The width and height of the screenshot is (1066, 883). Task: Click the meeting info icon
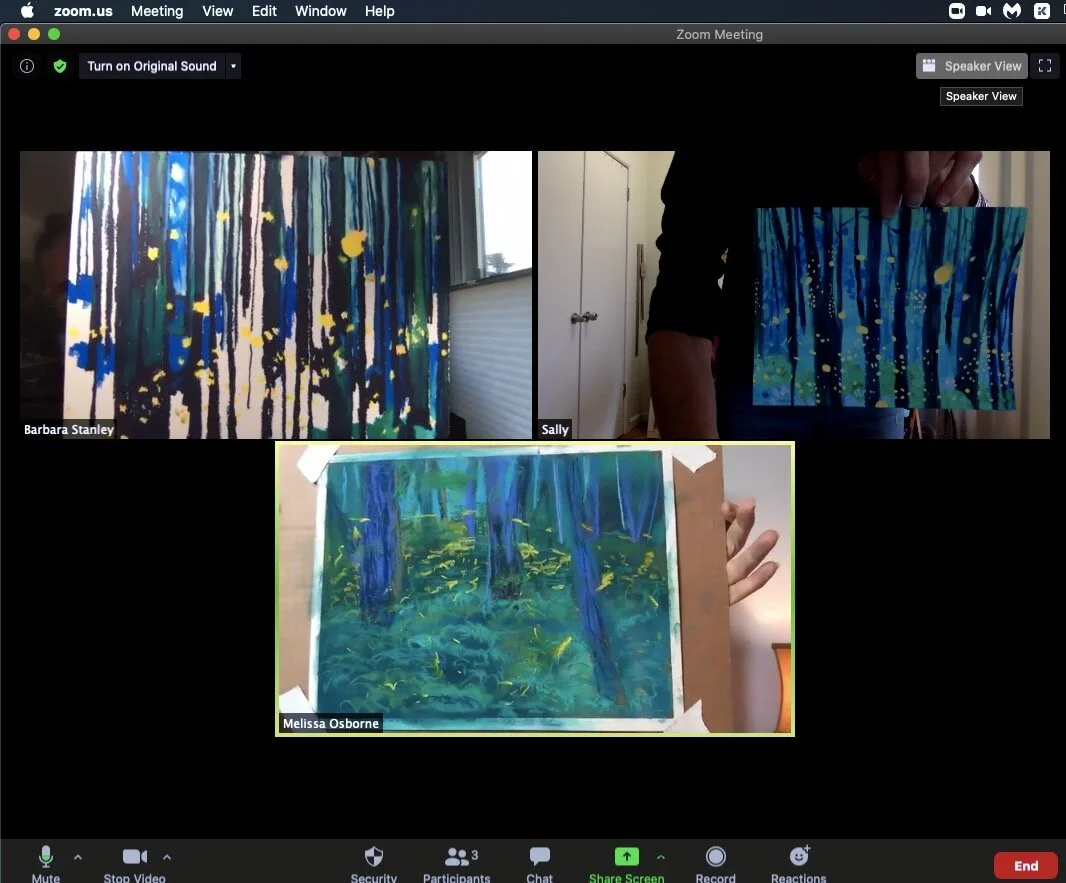[x=26, y=66]
